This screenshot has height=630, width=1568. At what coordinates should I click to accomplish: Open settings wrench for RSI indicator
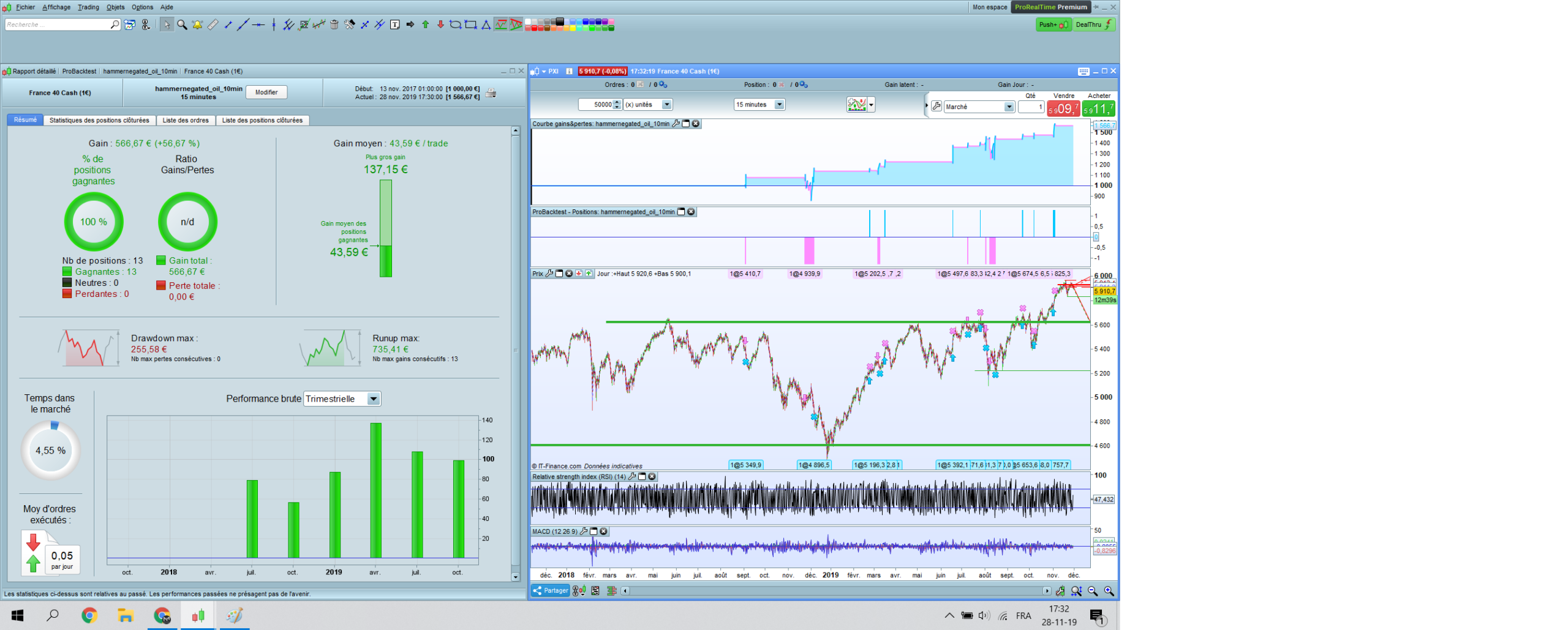tap(632, 476)
